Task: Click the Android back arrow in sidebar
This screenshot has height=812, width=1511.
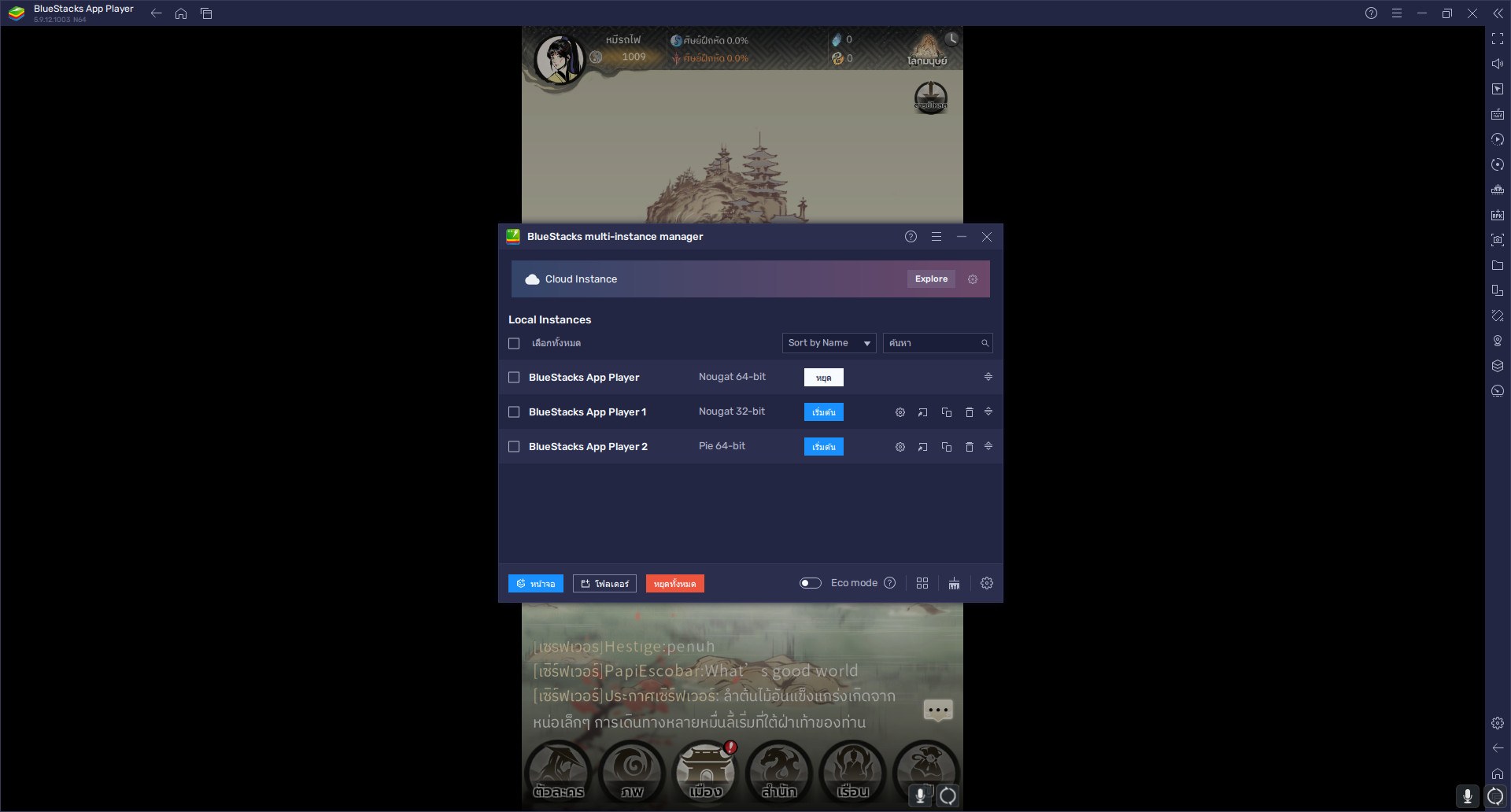Action: [x=1498, y=748]
